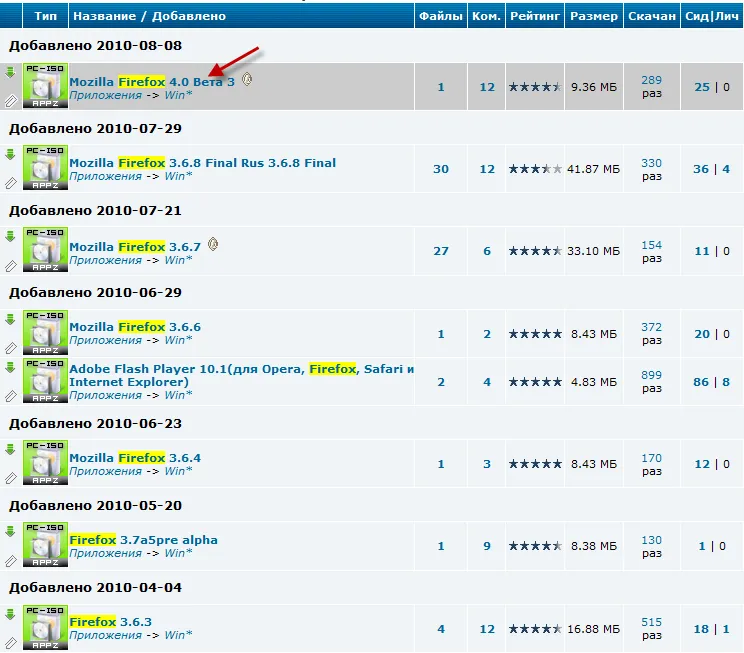Click paperclip icon in Firefox 3.7a5pre alpha row
Viewport: 744px width, 653px height.
click(x=10, y=561)
